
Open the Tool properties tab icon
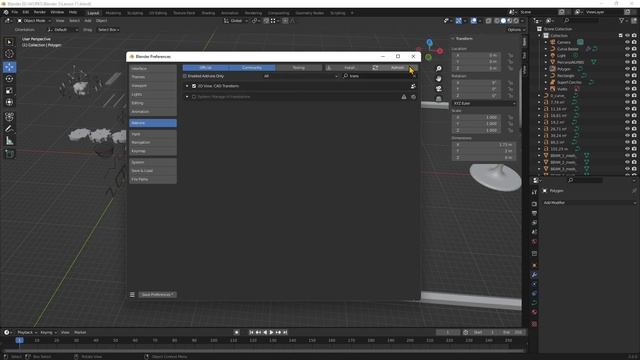(x=534, y=192)
